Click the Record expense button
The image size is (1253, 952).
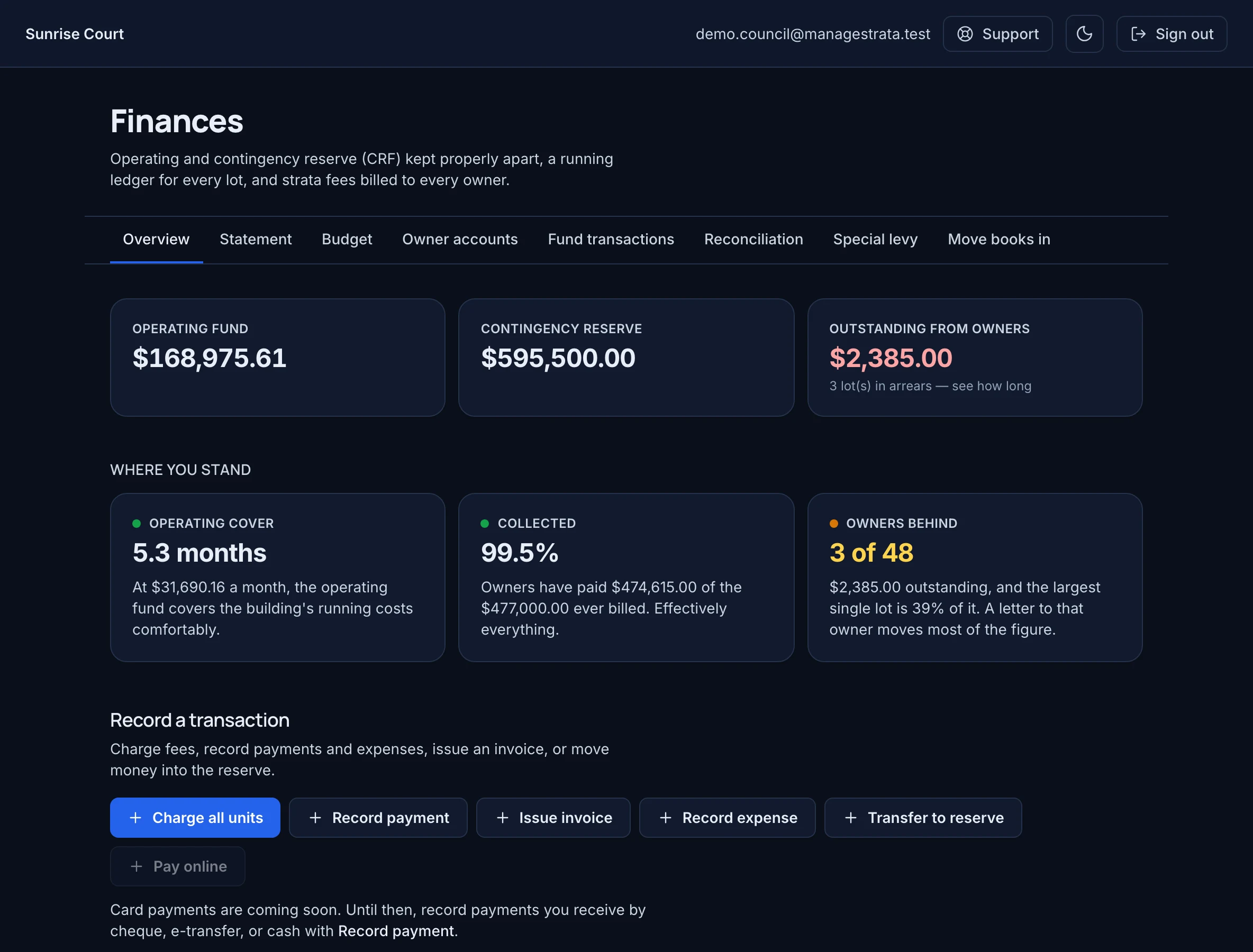click(728, 818)
